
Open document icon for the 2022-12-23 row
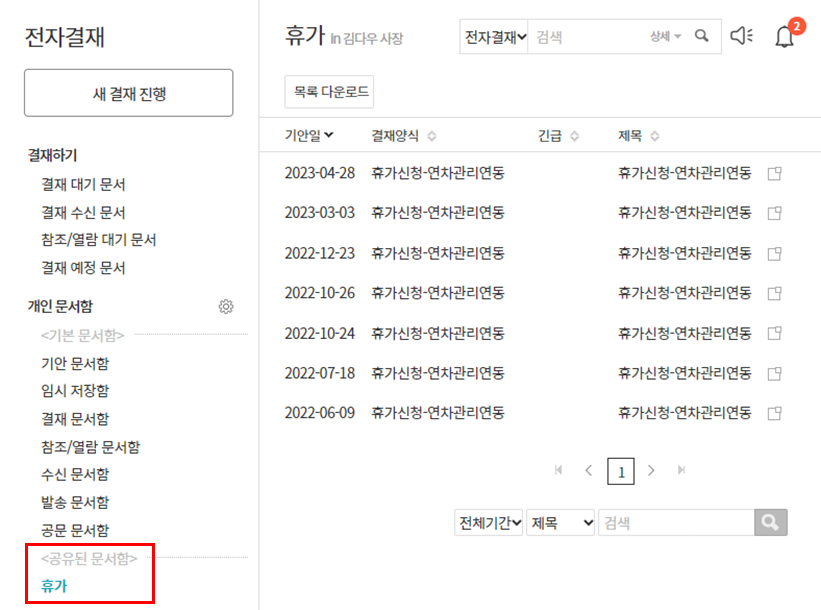coord(774,253)
